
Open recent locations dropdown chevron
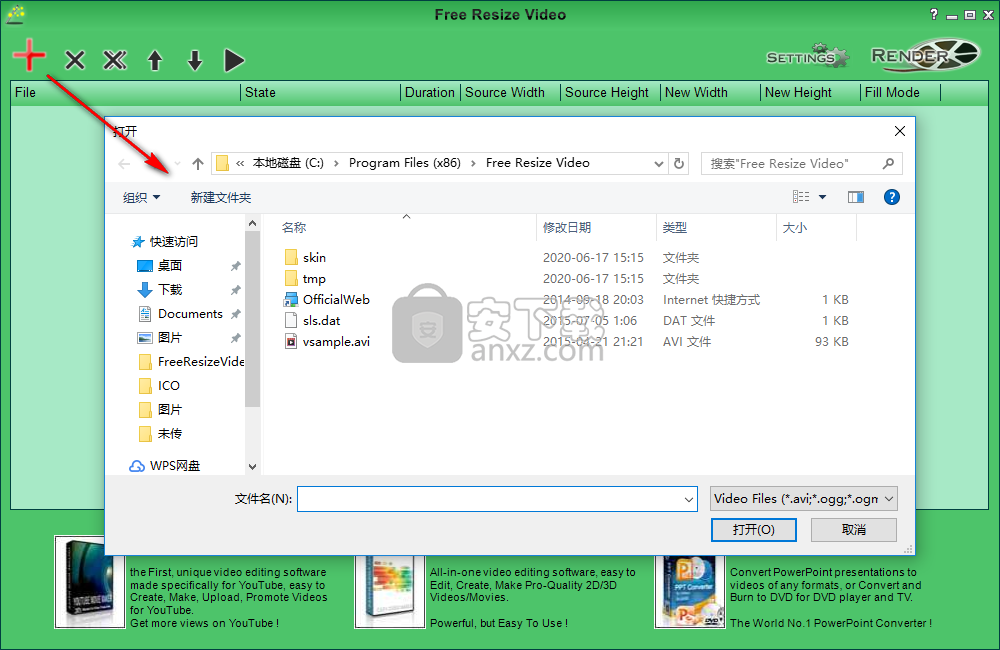(x=177, y=164)
